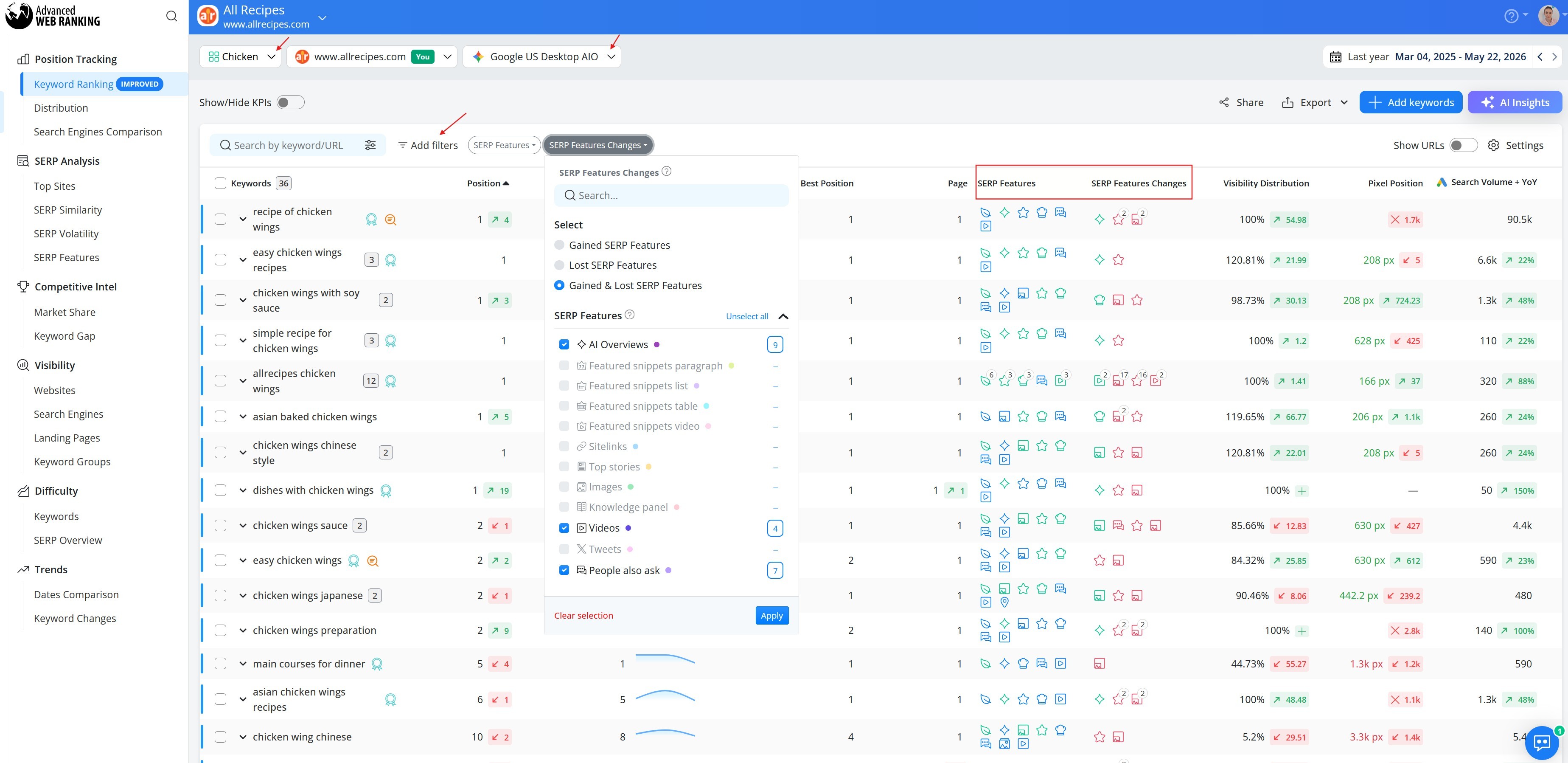Click Clear selection link
The image size is (1568, 763).
[583, 615]
